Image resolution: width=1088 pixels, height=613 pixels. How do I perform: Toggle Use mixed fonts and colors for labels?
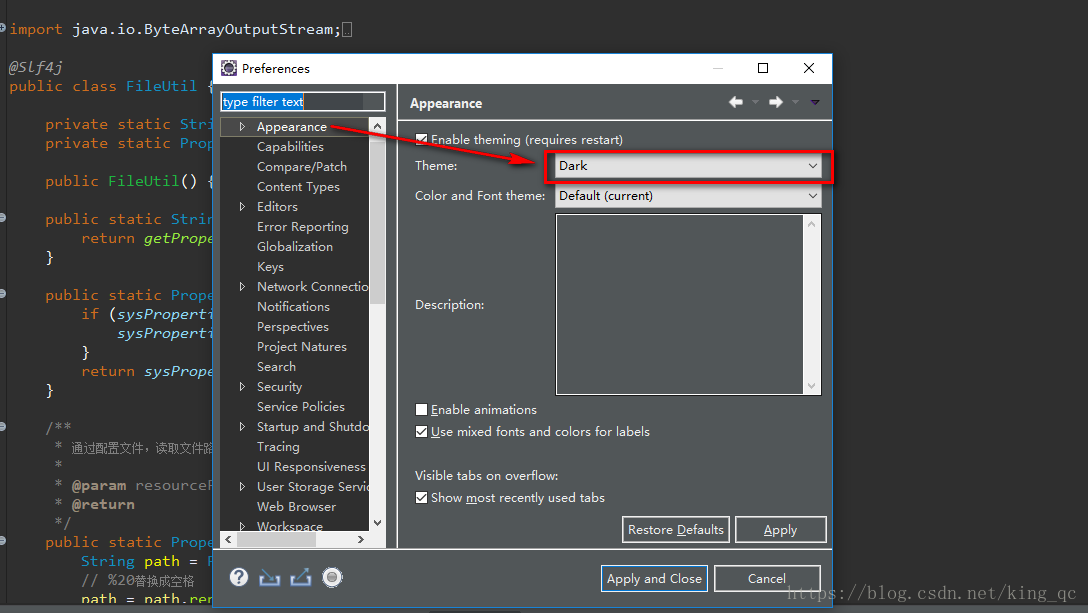[x=421, y=432]
